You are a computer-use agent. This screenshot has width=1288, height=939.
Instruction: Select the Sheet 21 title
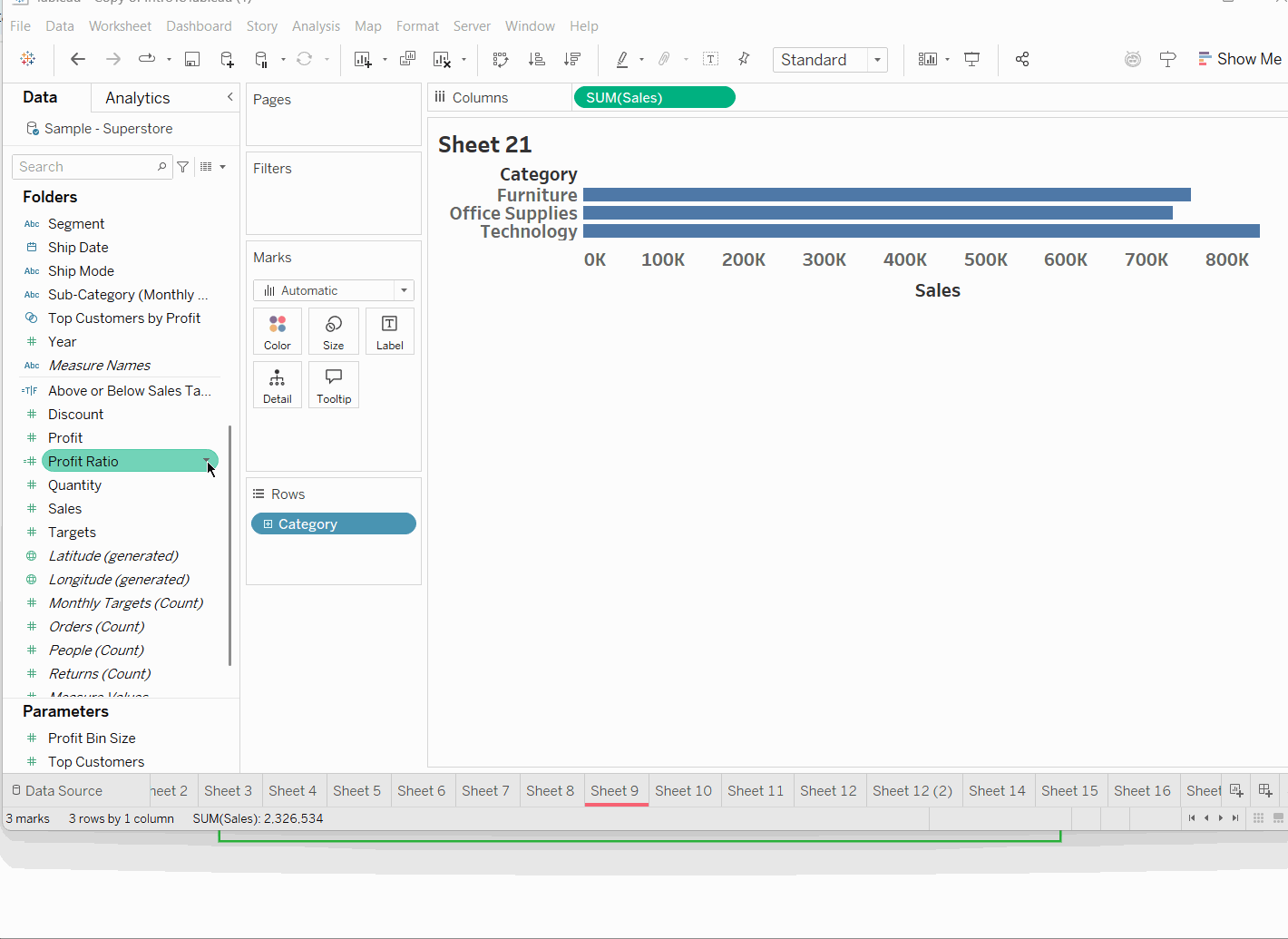click(485, 144)
